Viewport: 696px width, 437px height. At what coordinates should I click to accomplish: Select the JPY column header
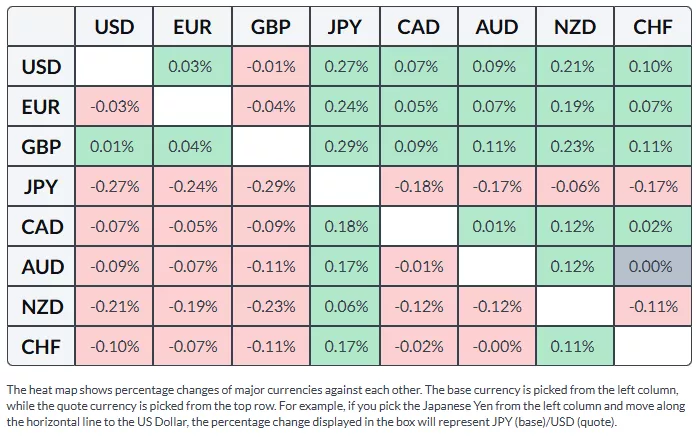(344, 27)
